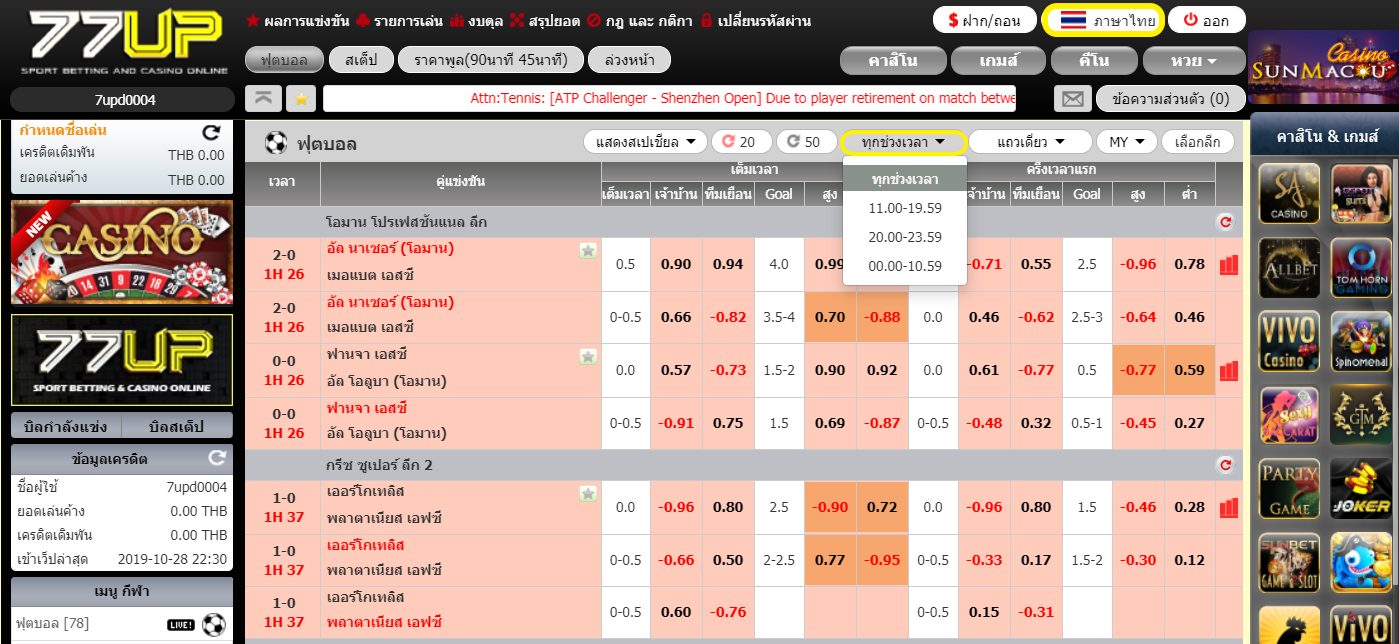
Task: Toggle favorite star for Fanja SC match
Action: pos(588,356)
